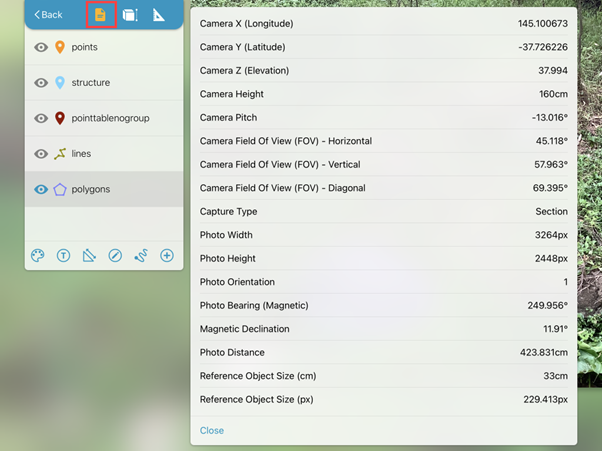Click the Camera Pitch value -13.016°
Screen dimensions: 602x451
coord(550,117)
